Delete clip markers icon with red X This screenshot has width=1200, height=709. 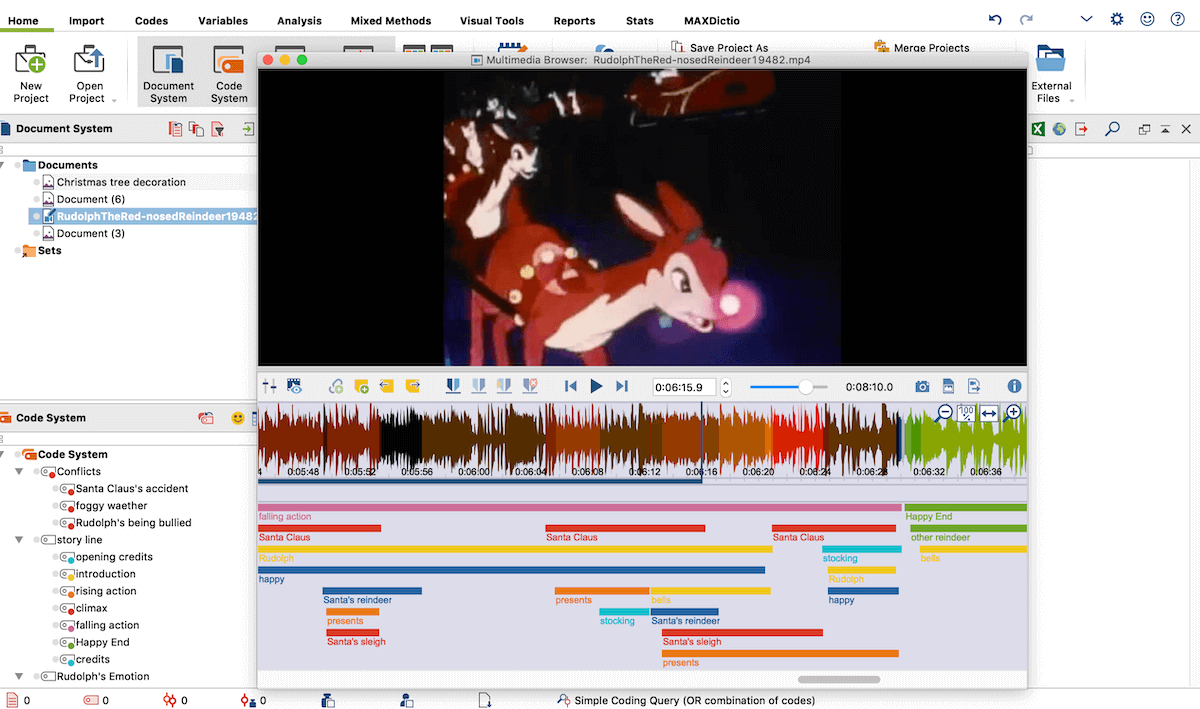[531, 386]
